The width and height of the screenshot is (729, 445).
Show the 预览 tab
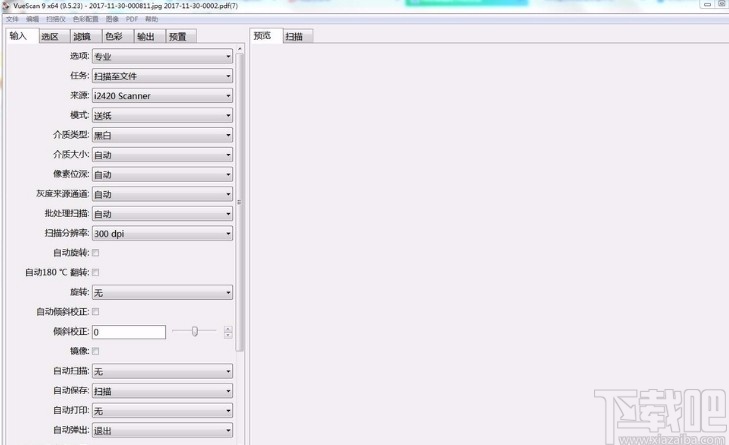point(266,36)
